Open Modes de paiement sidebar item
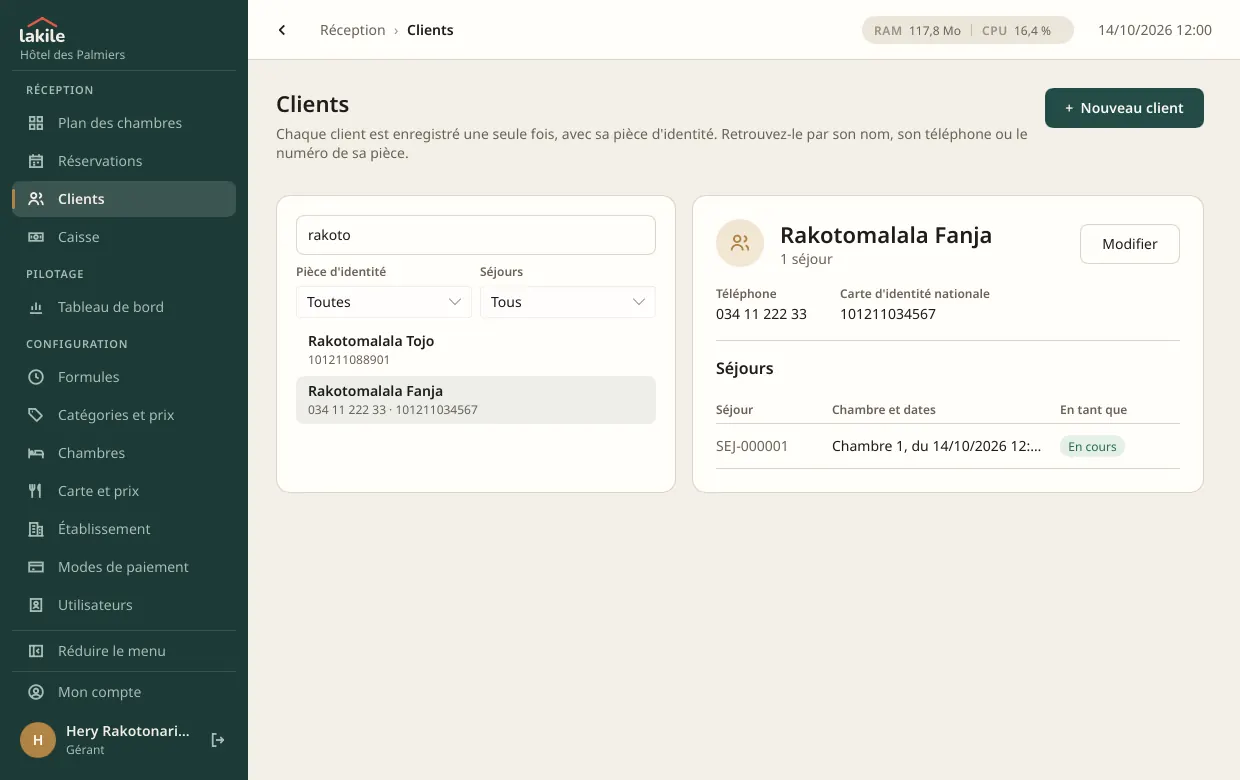1240x780 pixels. point(124,567)
